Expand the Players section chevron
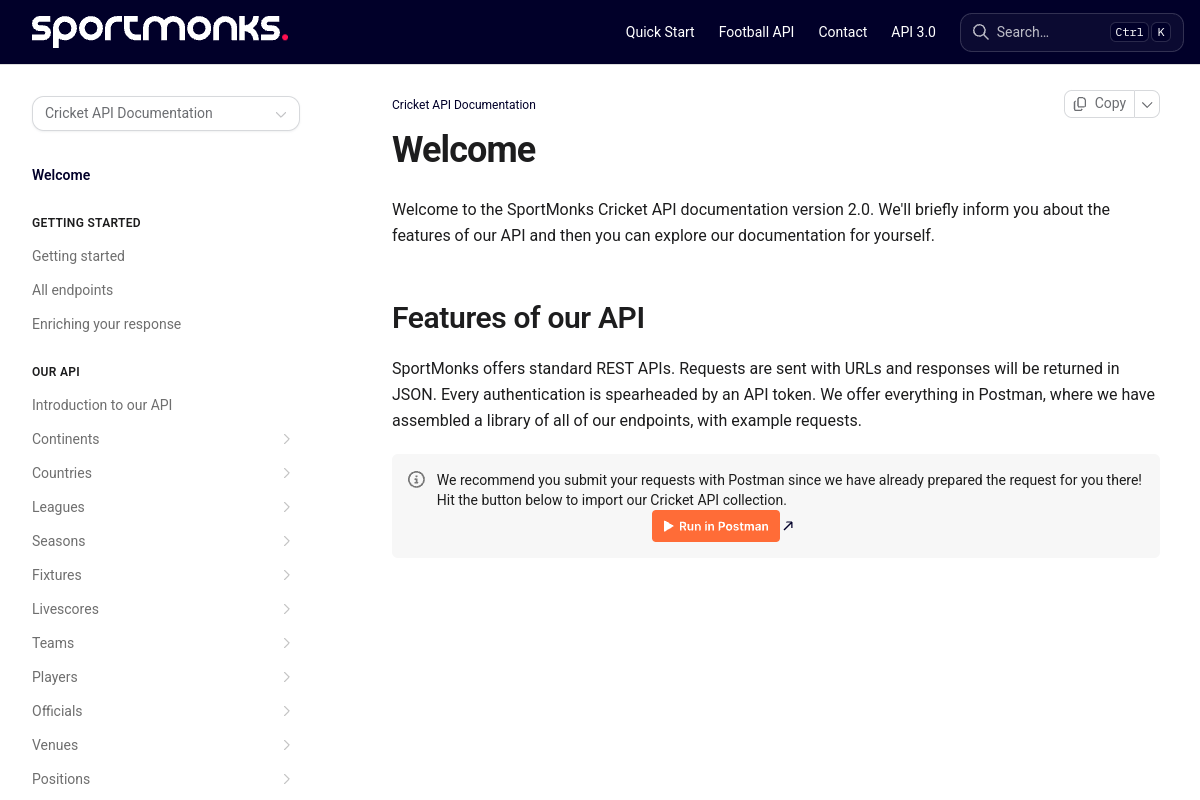This screenshot has width=1200, height=800. (x=287, y=677)
